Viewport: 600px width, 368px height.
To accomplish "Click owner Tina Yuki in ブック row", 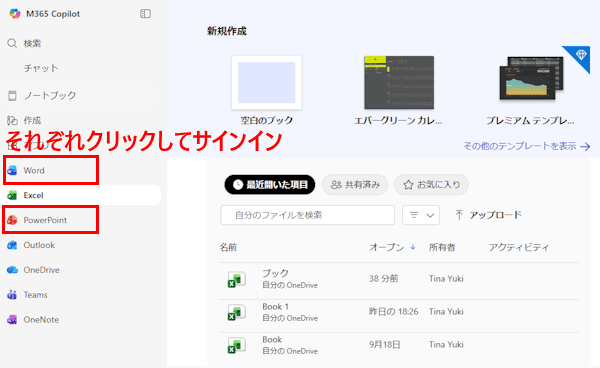I will 446,278.
